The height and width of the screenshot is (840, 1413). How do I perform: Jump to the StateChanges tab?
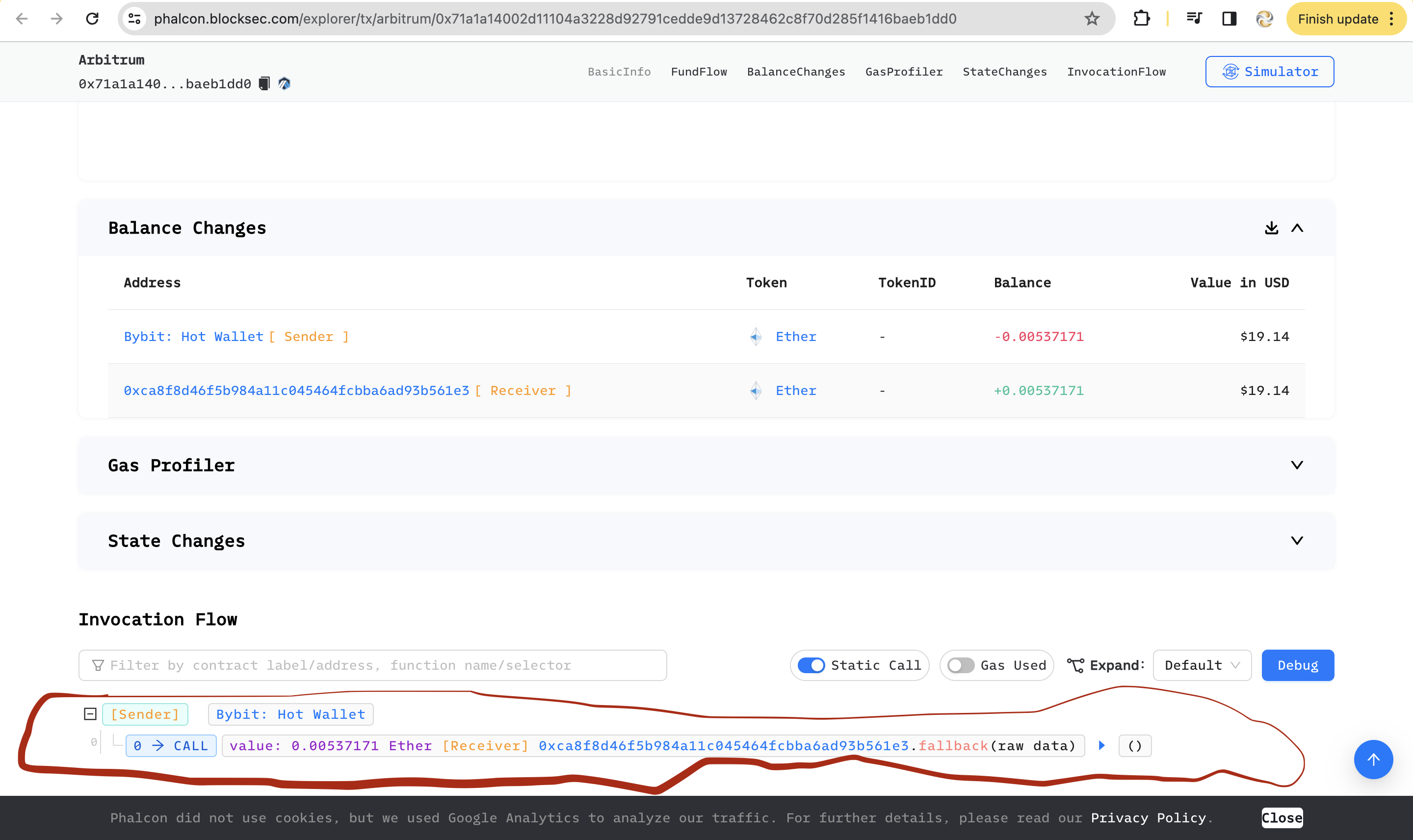click(1004, 72)
